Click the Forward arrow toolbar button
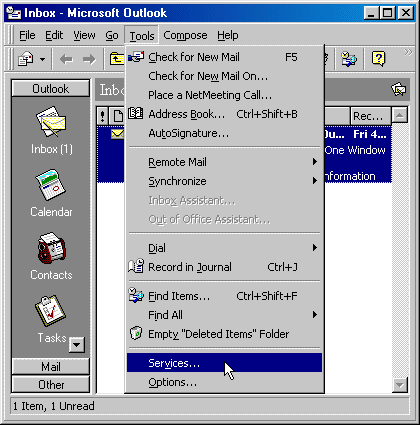 coord(89,60)
